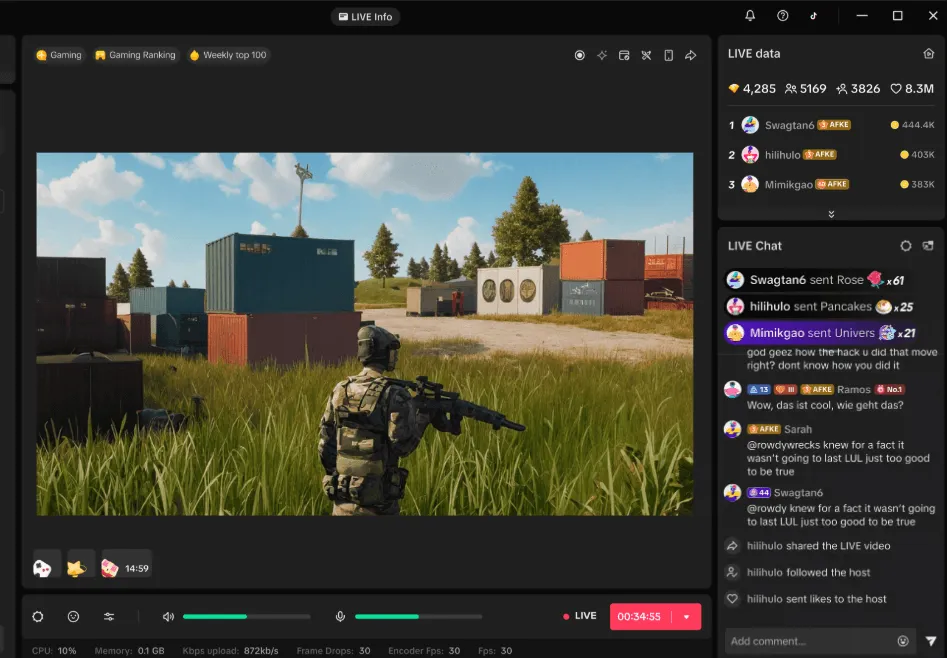
Task: Mute the microphone
Action: point(340,617)
